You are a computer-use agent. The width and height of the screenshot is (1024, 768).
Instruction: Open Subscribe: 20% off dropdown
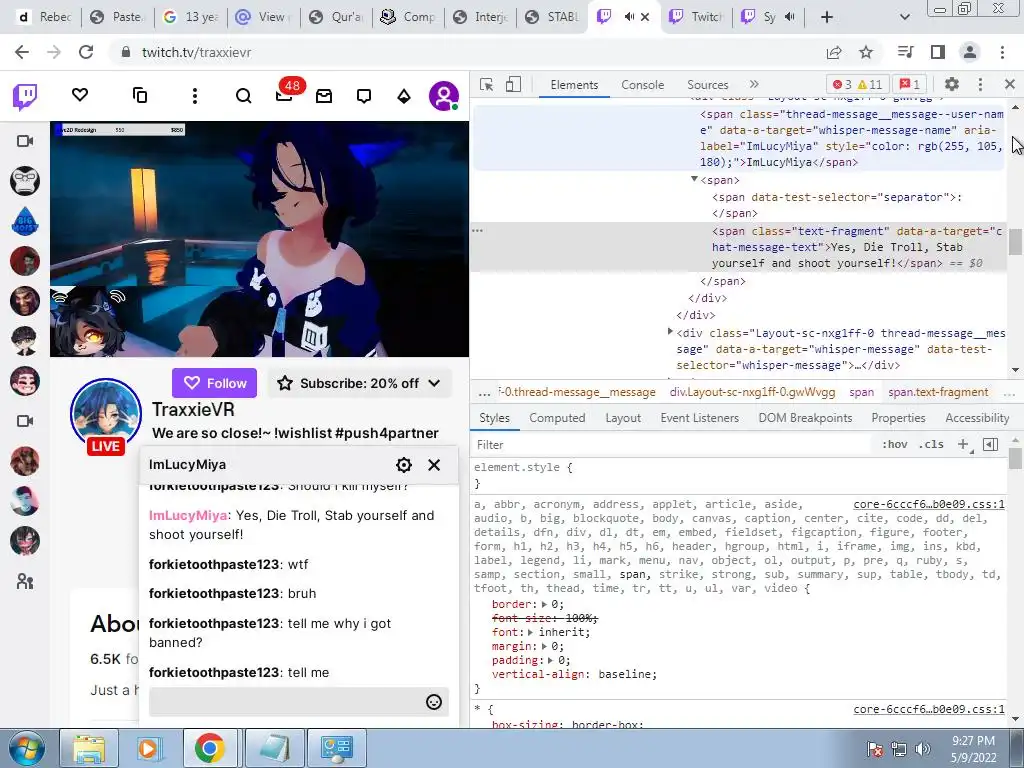[x=359, y=383]
